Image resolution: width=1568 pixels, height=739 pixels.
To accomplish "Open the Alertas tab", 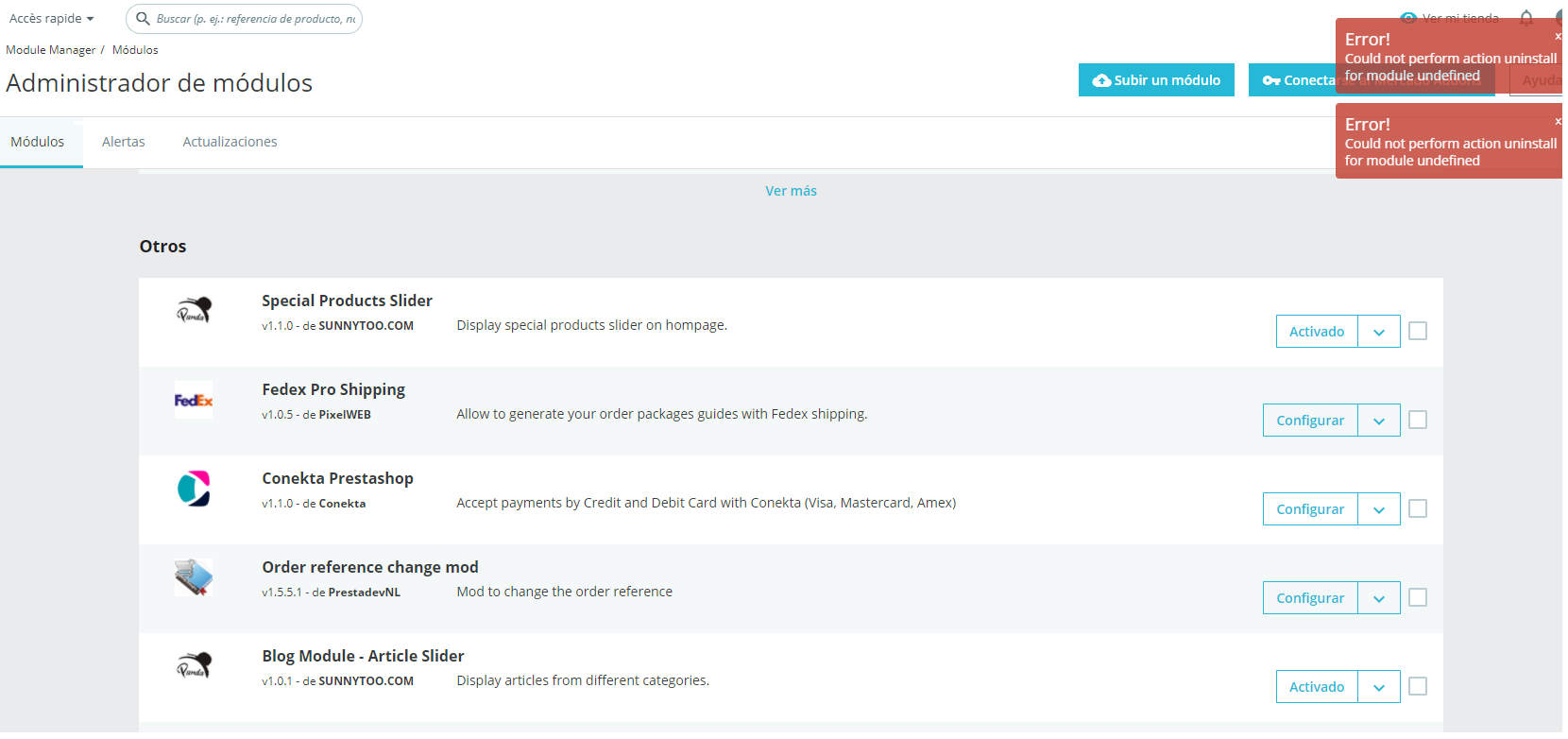I will click(124, 142).
